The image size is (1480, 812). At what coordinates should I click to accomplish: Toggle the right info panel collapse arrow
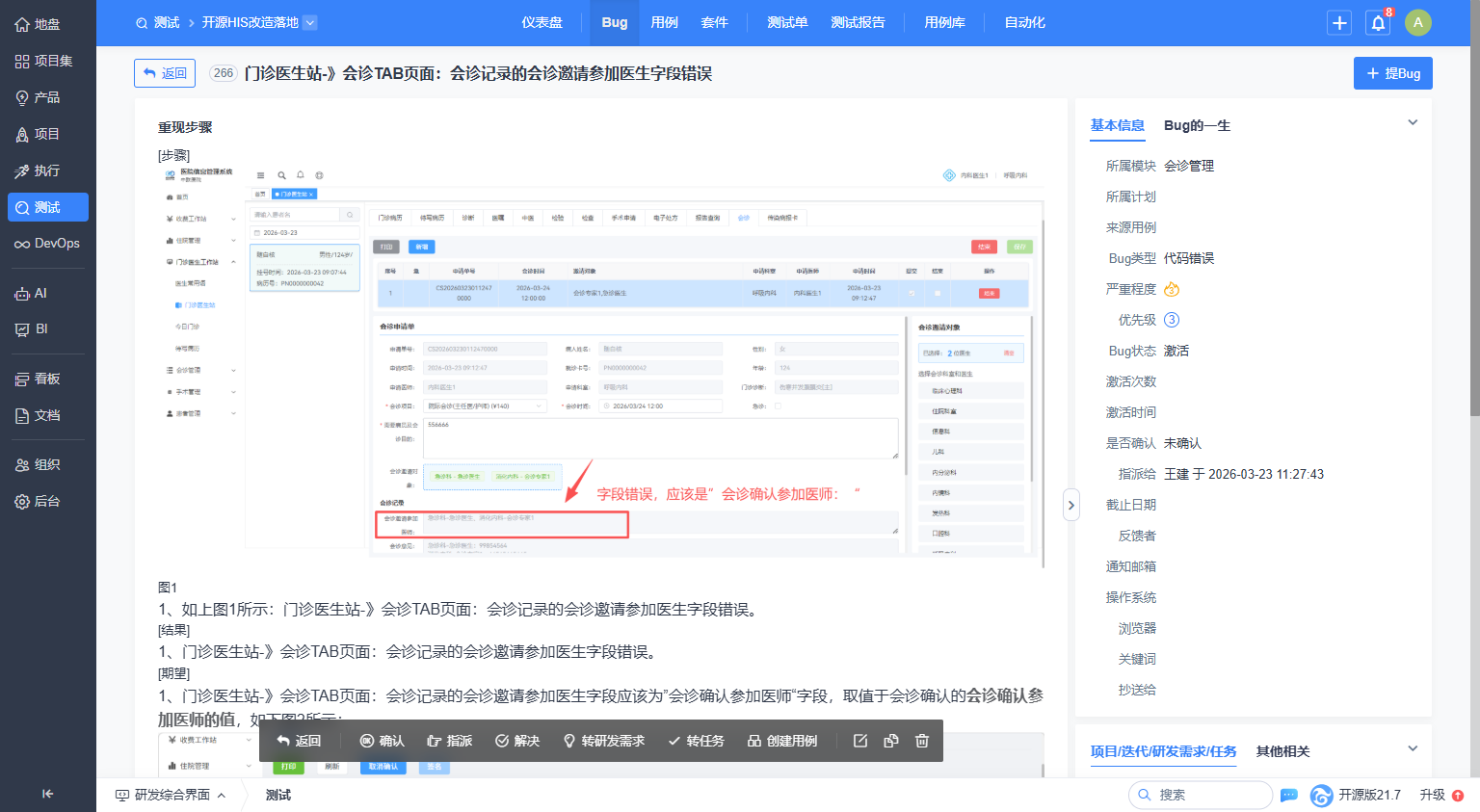click(1070, 505)
